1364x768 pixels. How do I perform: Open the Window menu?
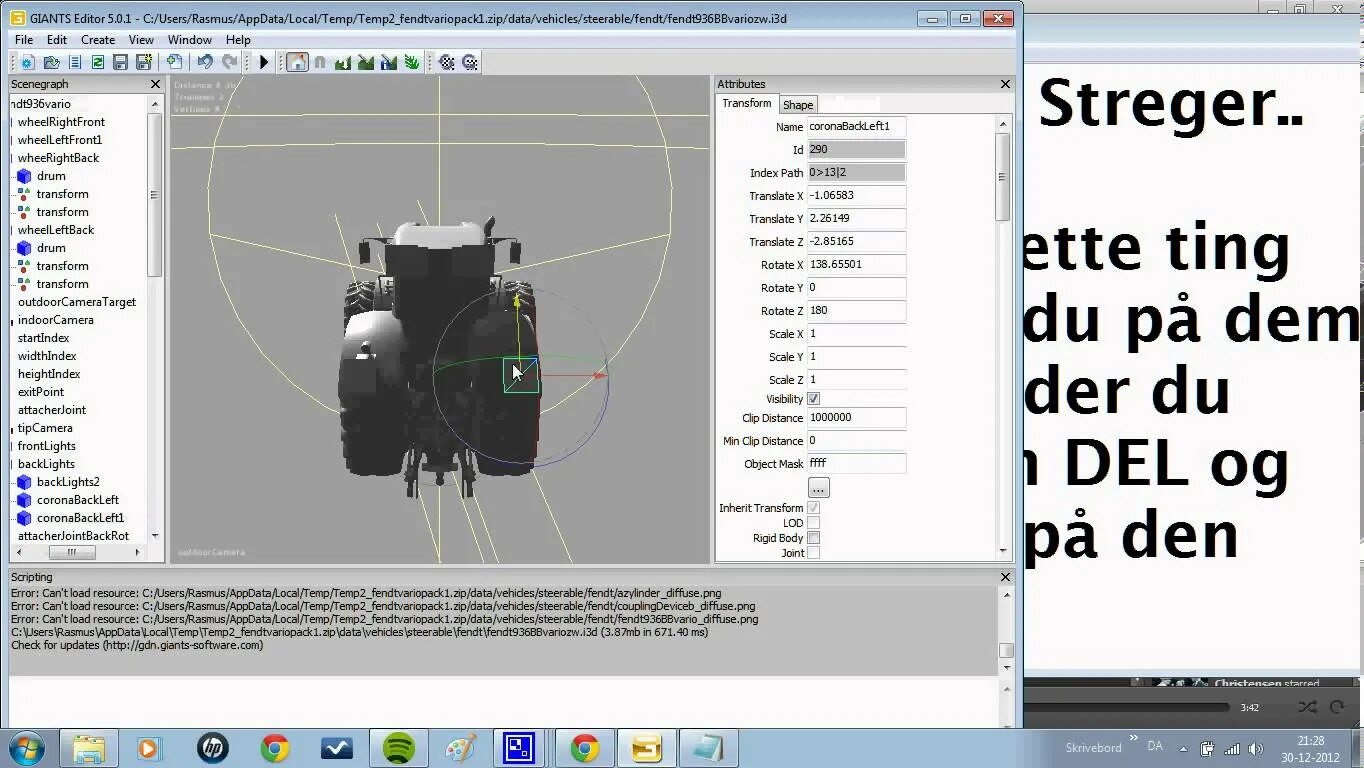click(x=190, y=40)
